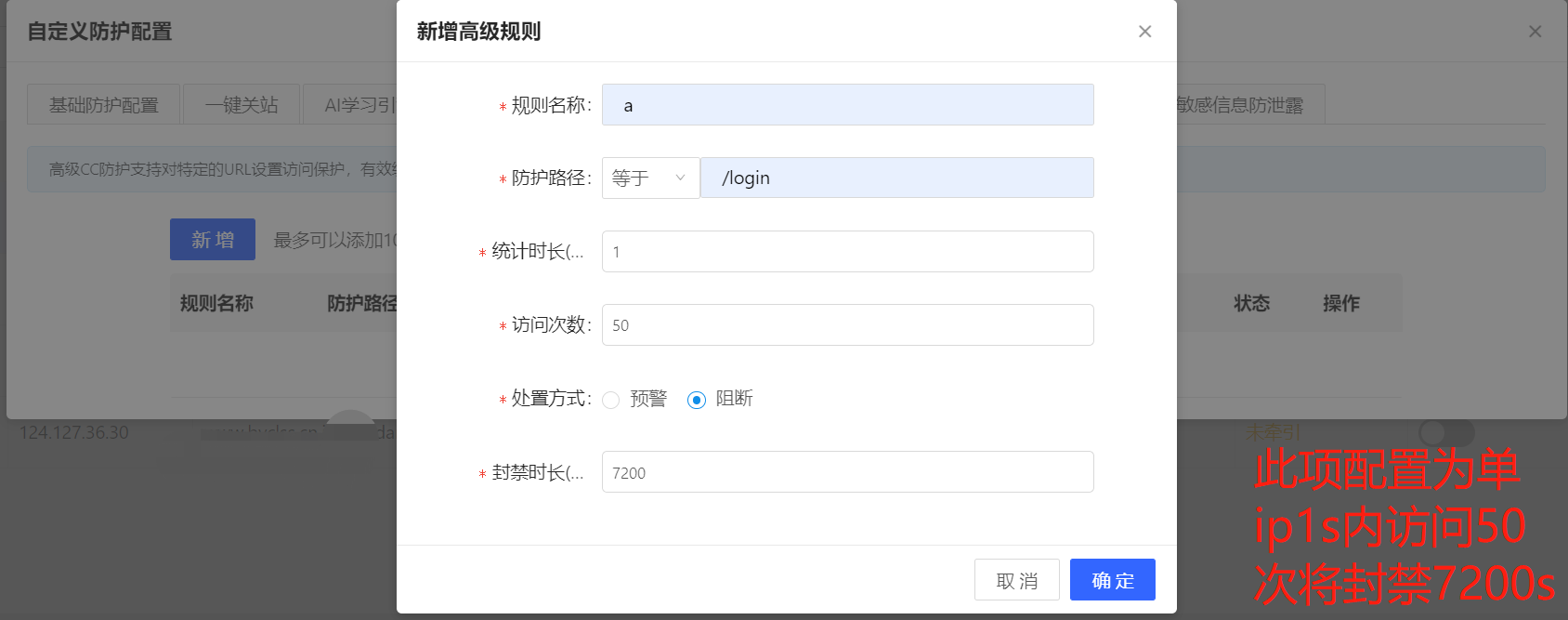
Task: Click the 统计时长 input field
Action: pos(847,252)
